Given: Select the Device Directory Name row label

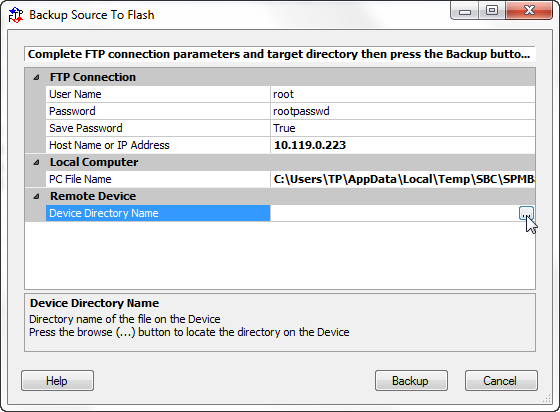Looking at the screenshot, I should (158, 213).
